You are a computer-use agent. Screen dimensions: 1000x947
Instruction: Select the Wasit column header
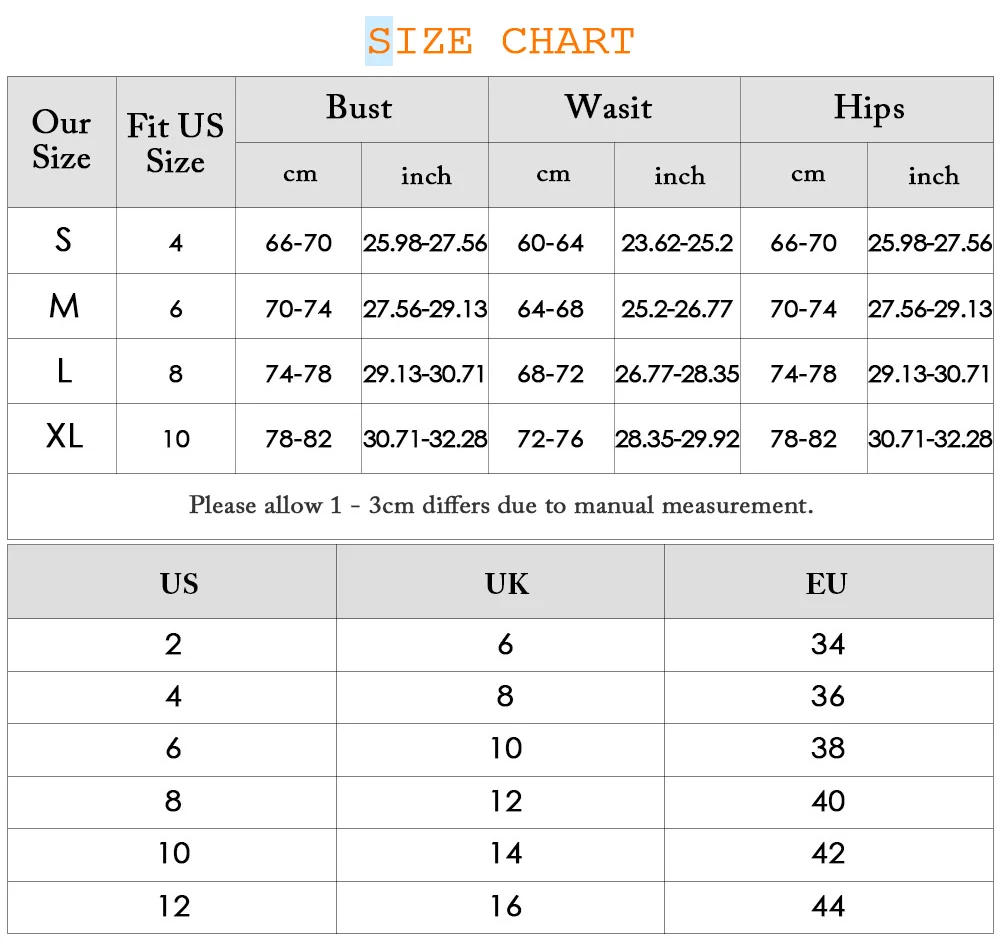(608, 108)
